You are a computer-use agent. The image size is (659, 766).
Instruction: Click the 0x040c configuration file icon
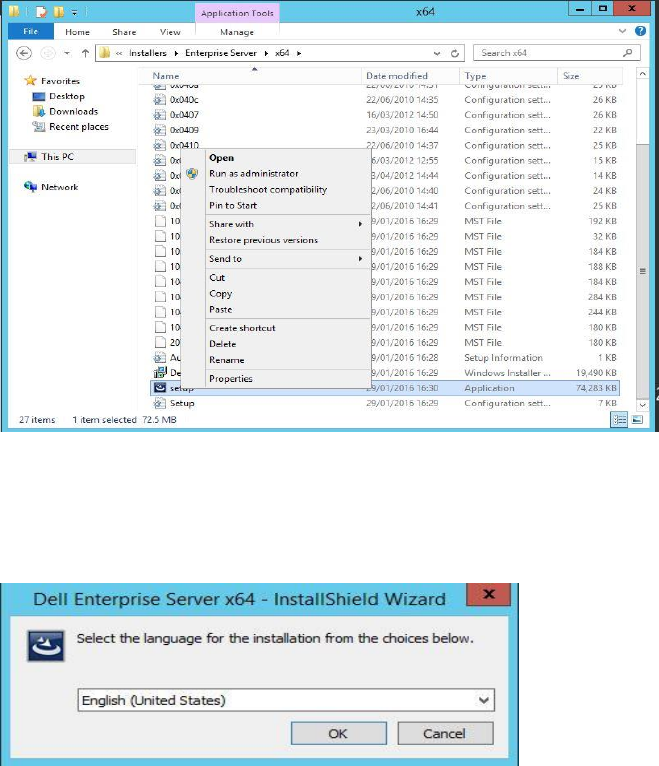(x=159, y=100)
